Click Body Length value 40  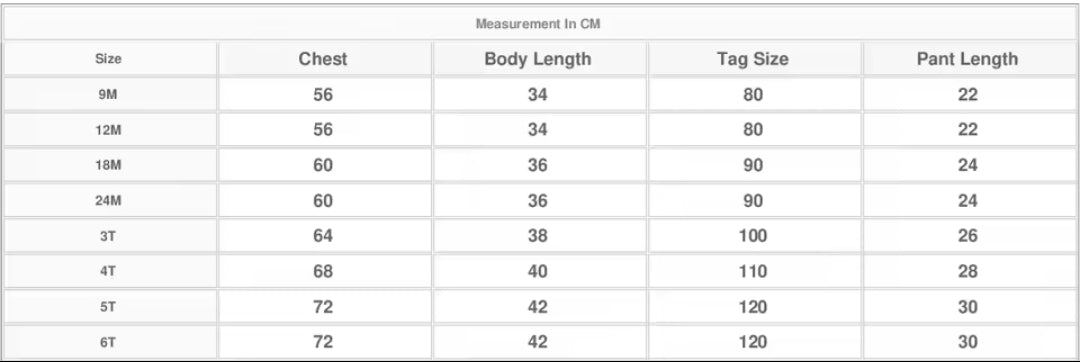tap(538, 272)
